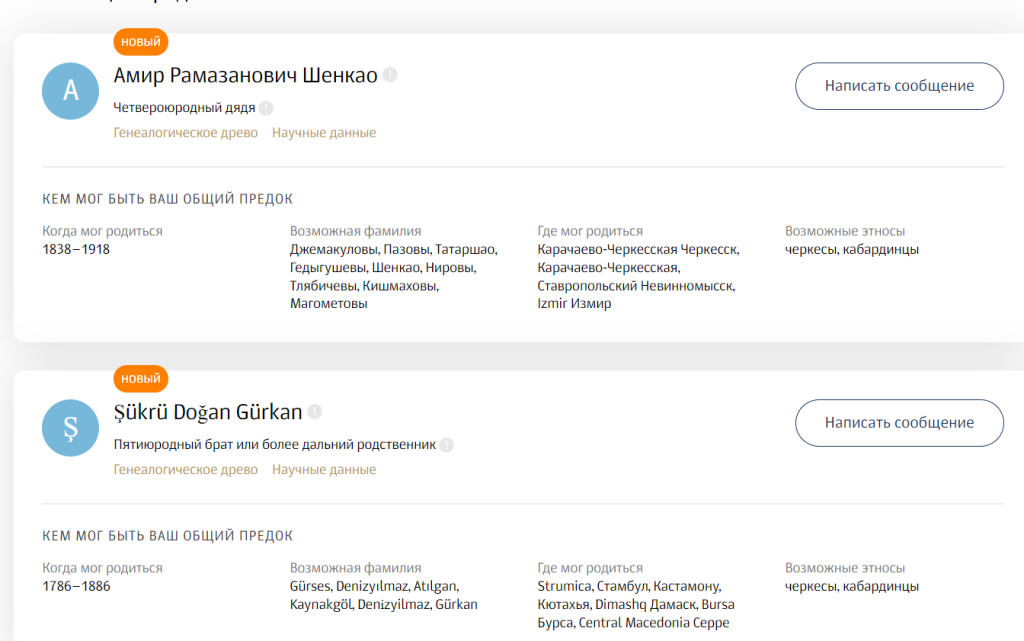Click the birth range 1786–1886

click(x=77, y=586)
